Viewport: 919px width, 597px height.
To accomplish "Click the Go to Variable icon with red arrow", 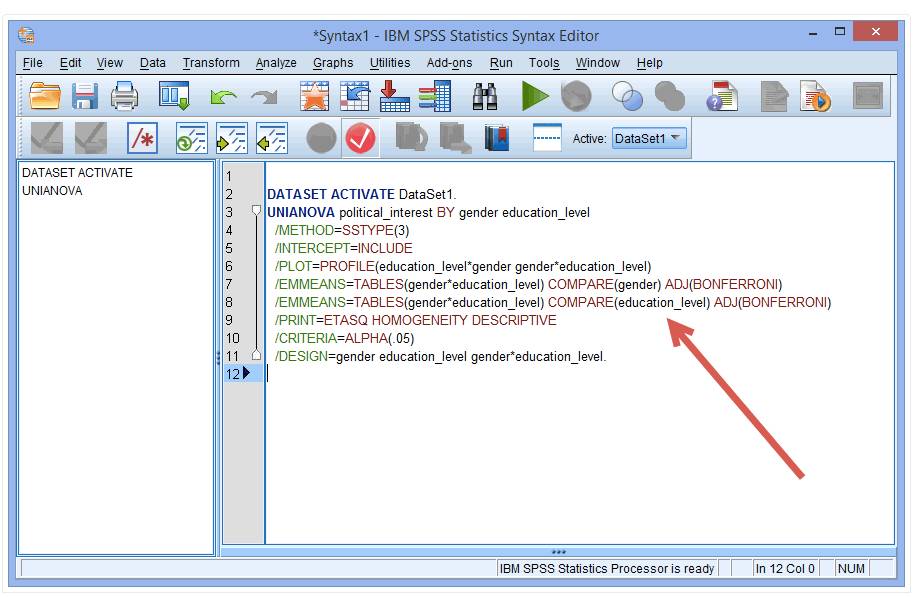I will pos(394,95).
